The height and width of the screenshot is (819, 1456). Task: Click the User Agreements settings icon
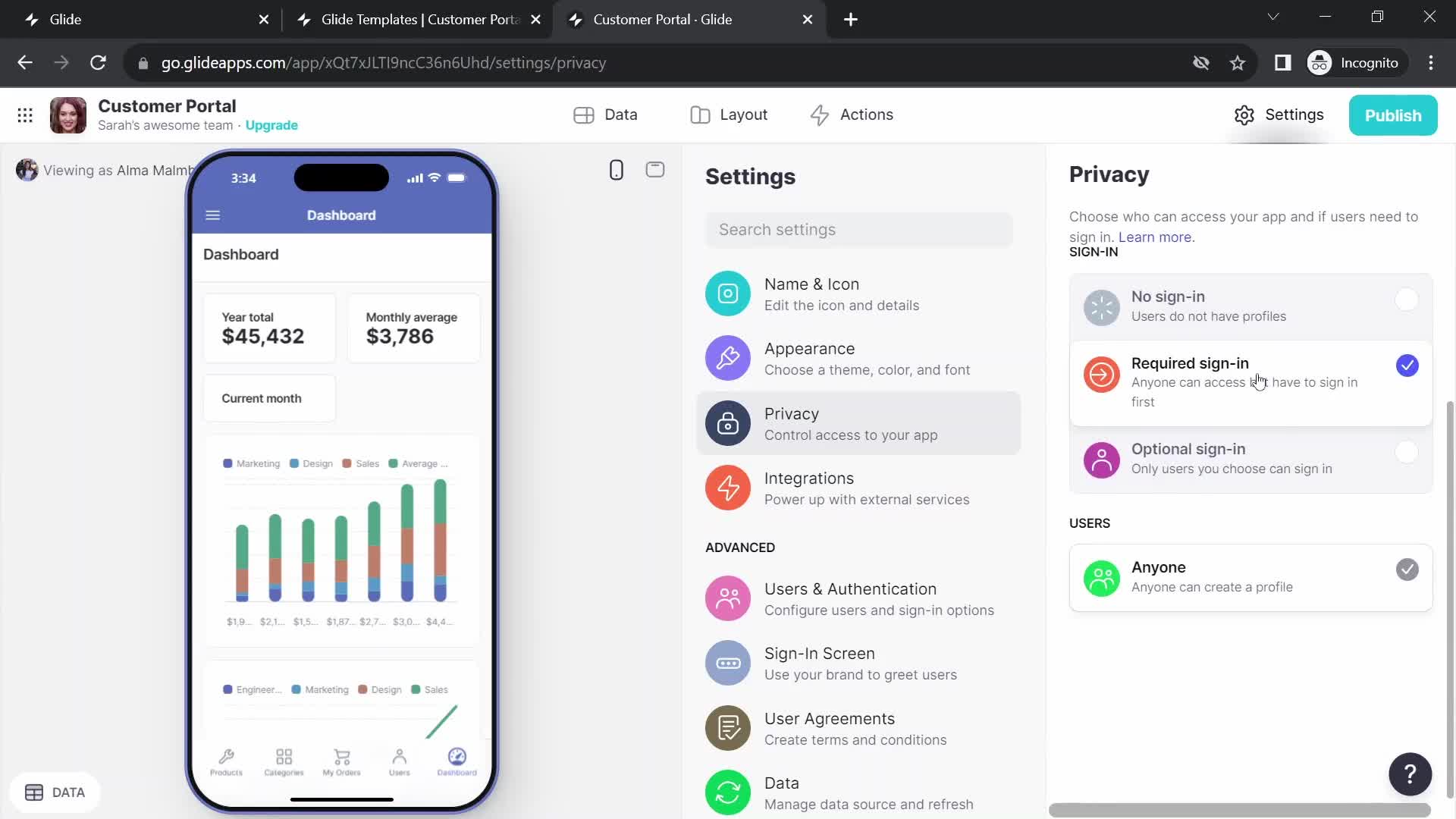click(x=728, y=728)
